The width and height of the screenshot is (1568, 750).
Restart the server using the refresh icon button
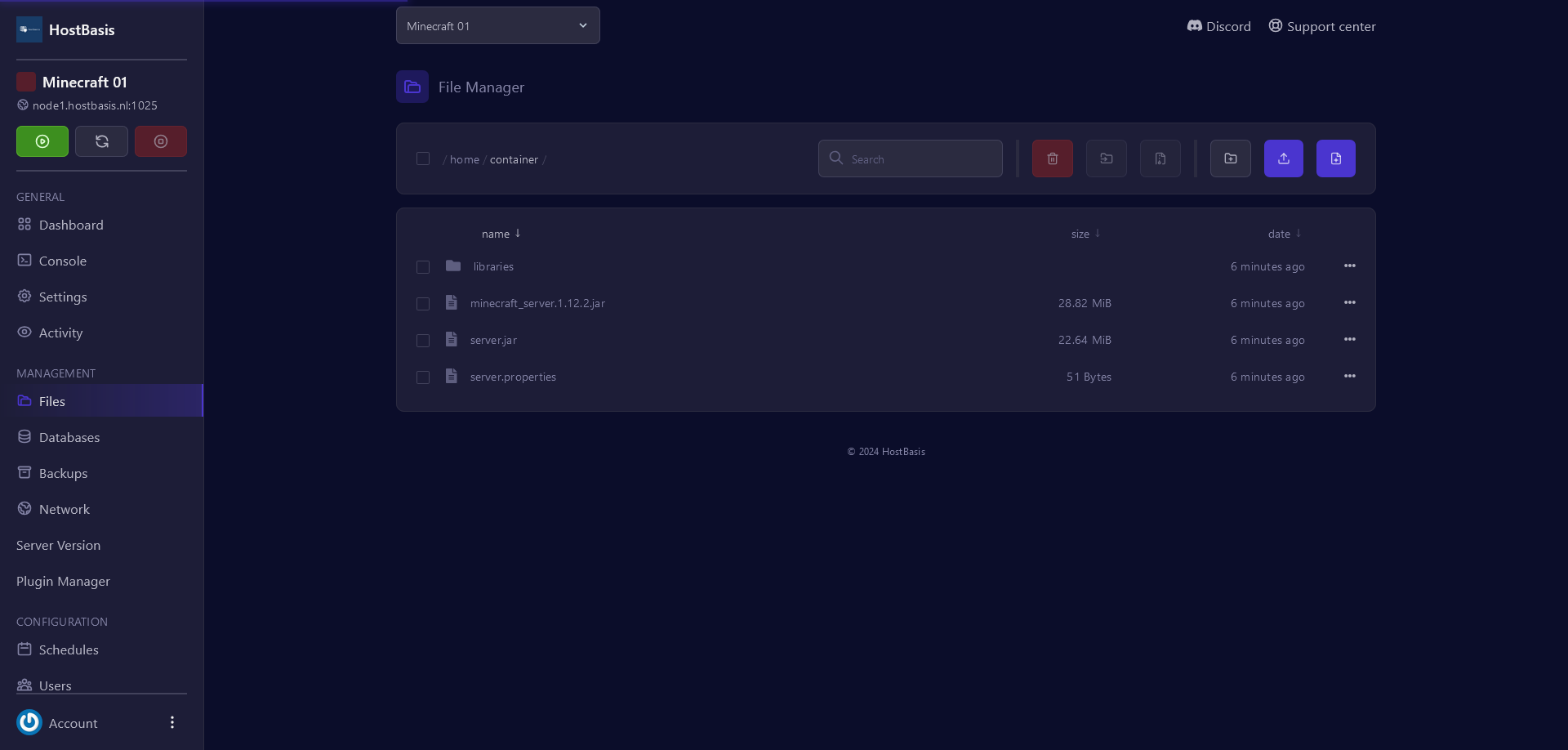pyautogui.click(x=101, y=141)
